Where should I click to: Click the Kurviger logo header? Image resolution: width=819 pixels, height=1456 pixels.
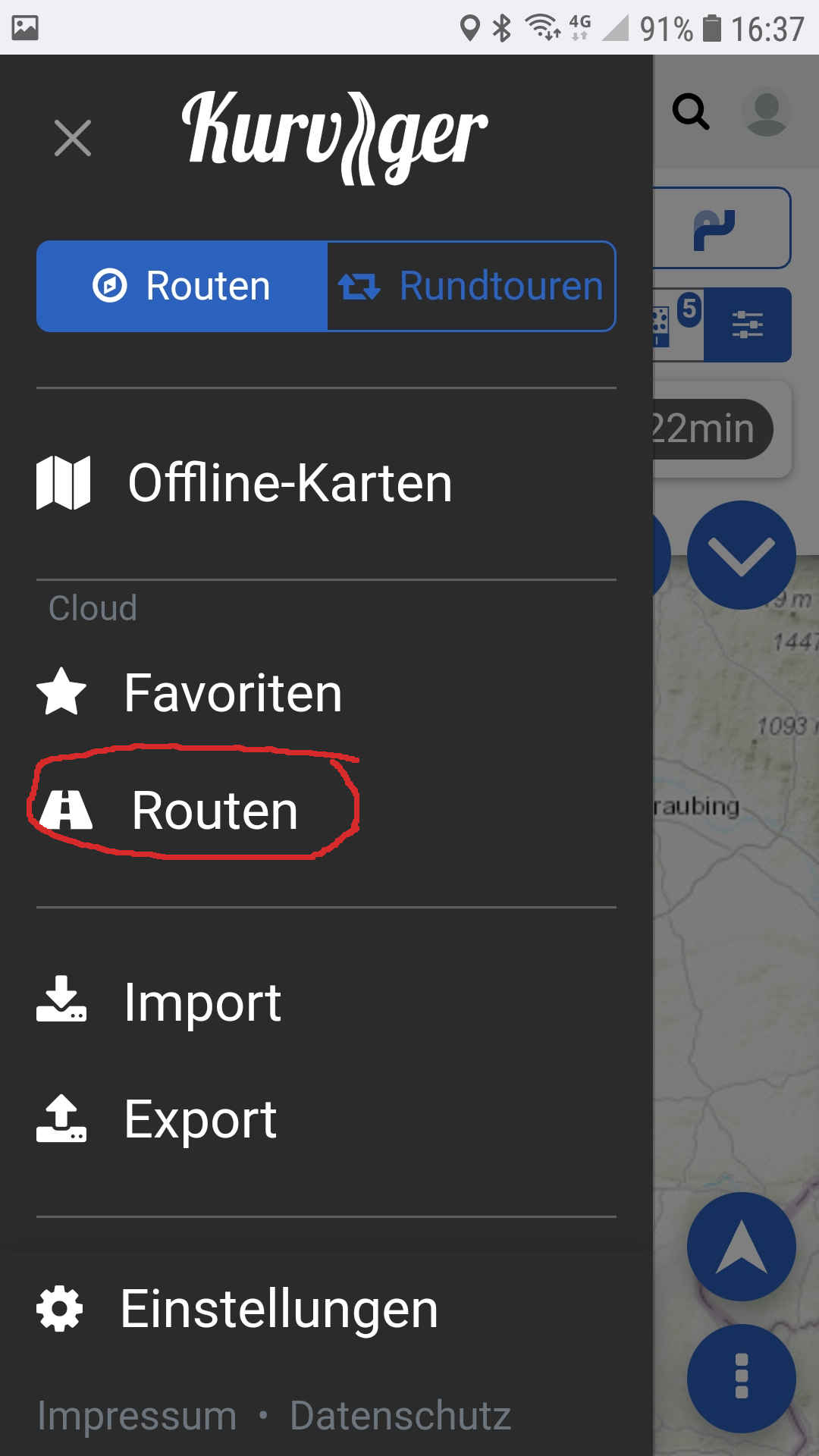tap(334, 137)
